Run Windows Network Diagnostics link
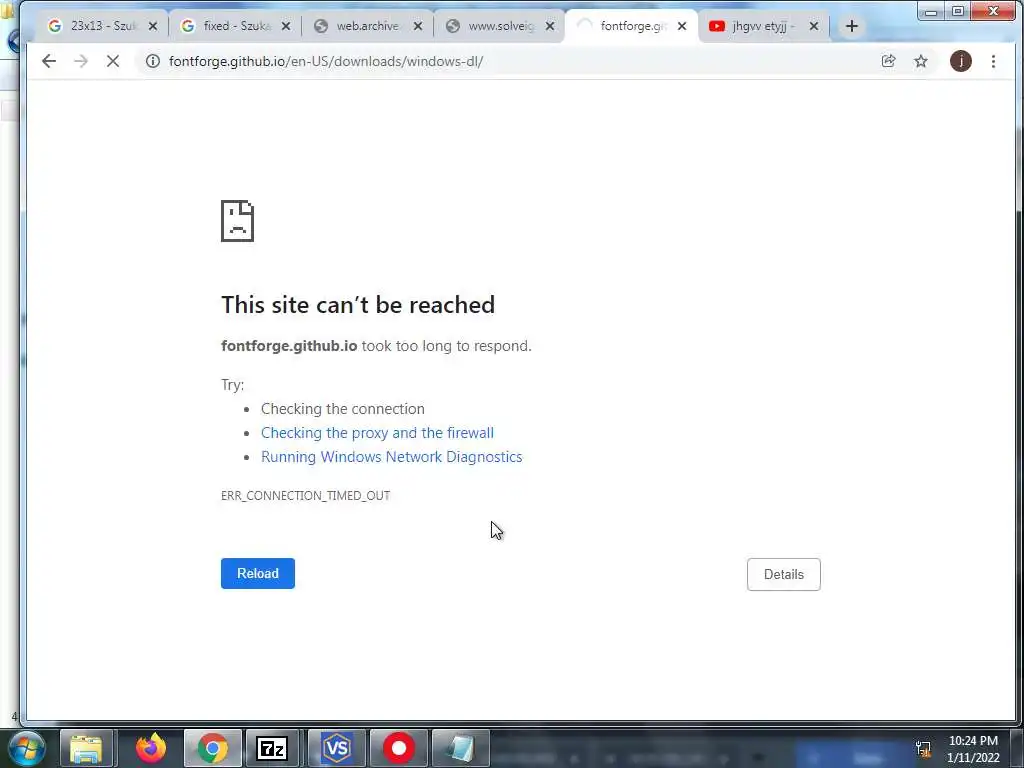Screen dimensions: 1024x768 coord(392,457)
